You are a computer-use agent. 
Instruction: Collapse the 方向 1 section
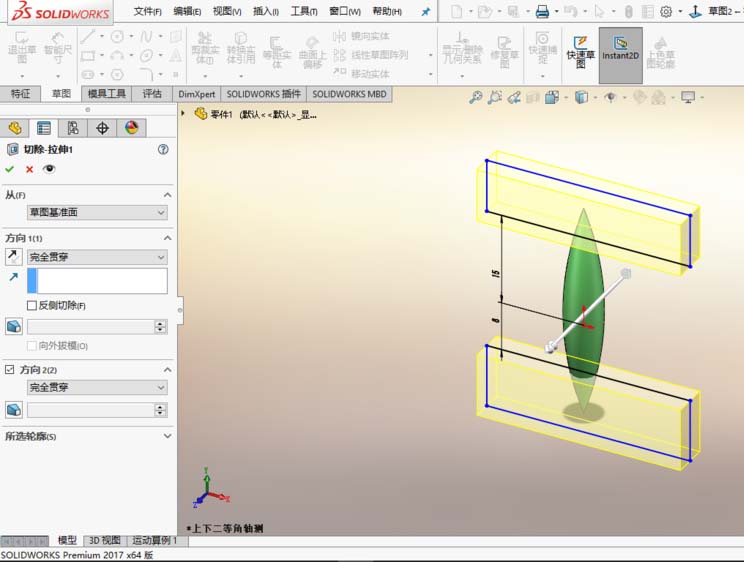tap(167, 238)
